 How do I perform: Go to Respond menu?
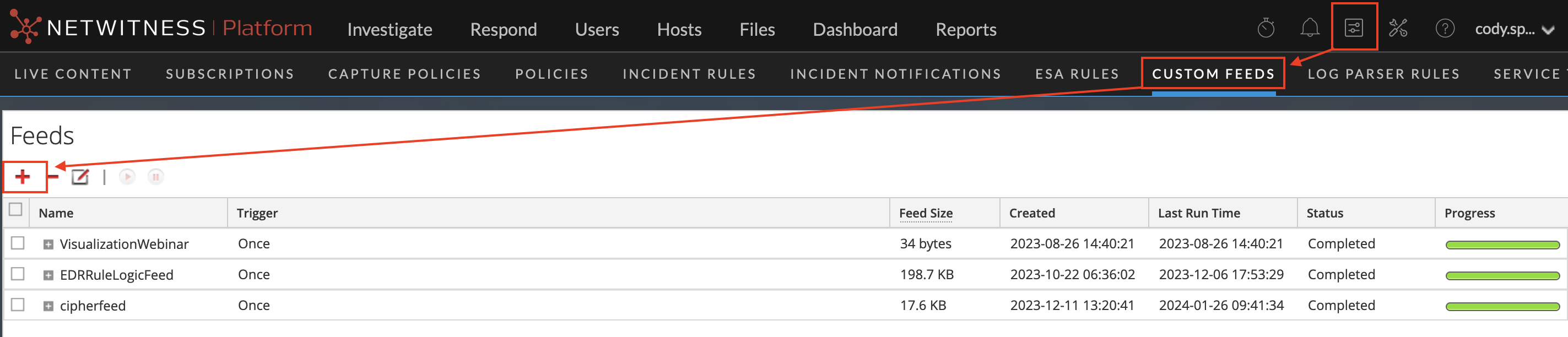tap(504, 29)
